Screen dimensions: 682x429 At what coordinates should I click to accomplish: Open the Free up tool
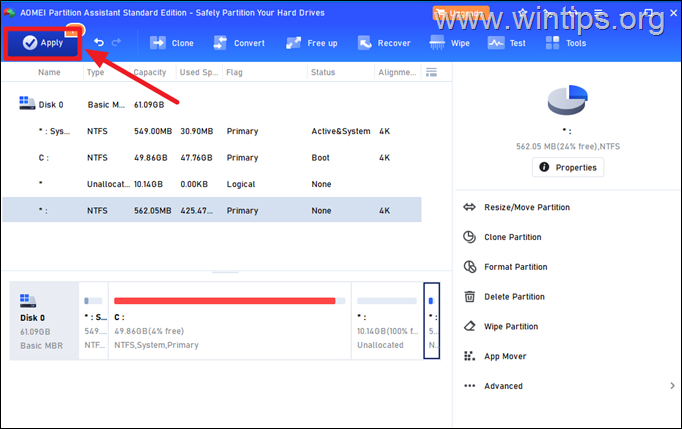(x=311, y=43)
